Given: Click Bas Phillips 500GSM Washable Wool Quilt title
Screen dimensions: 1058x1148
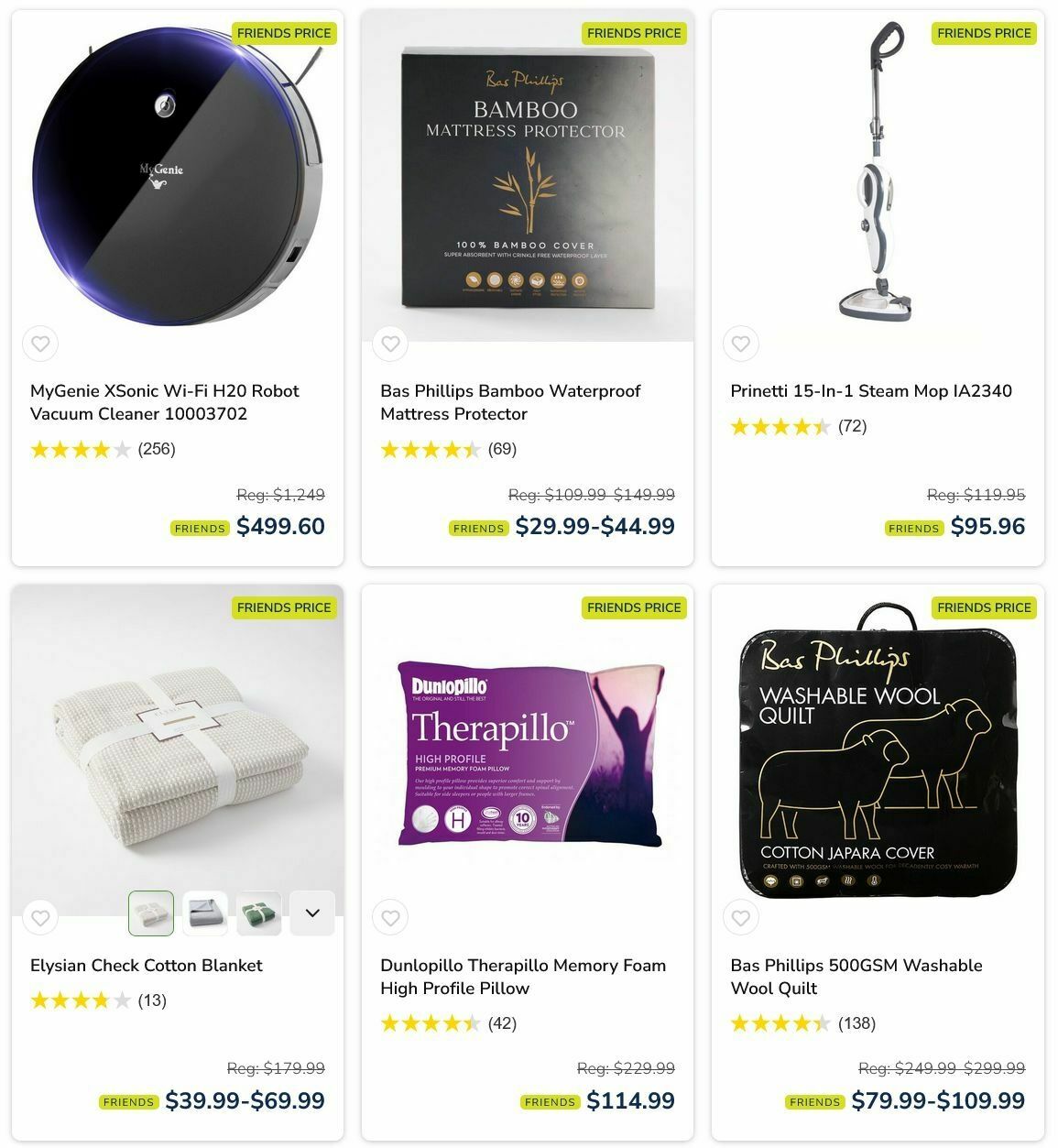Looking at the screenshot, I should click(x=856, y=977).
